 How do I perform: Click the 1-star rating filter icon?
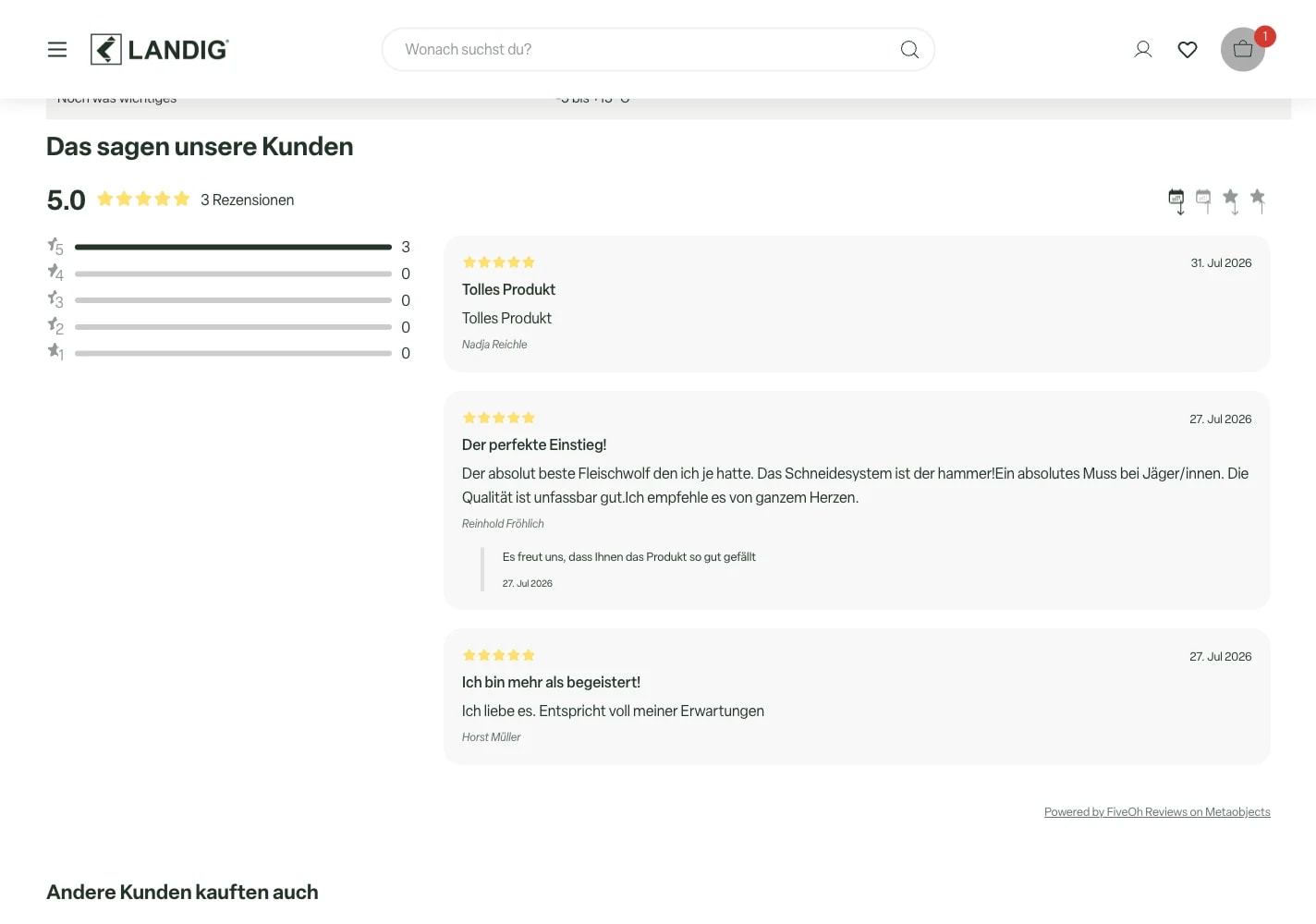55,352
